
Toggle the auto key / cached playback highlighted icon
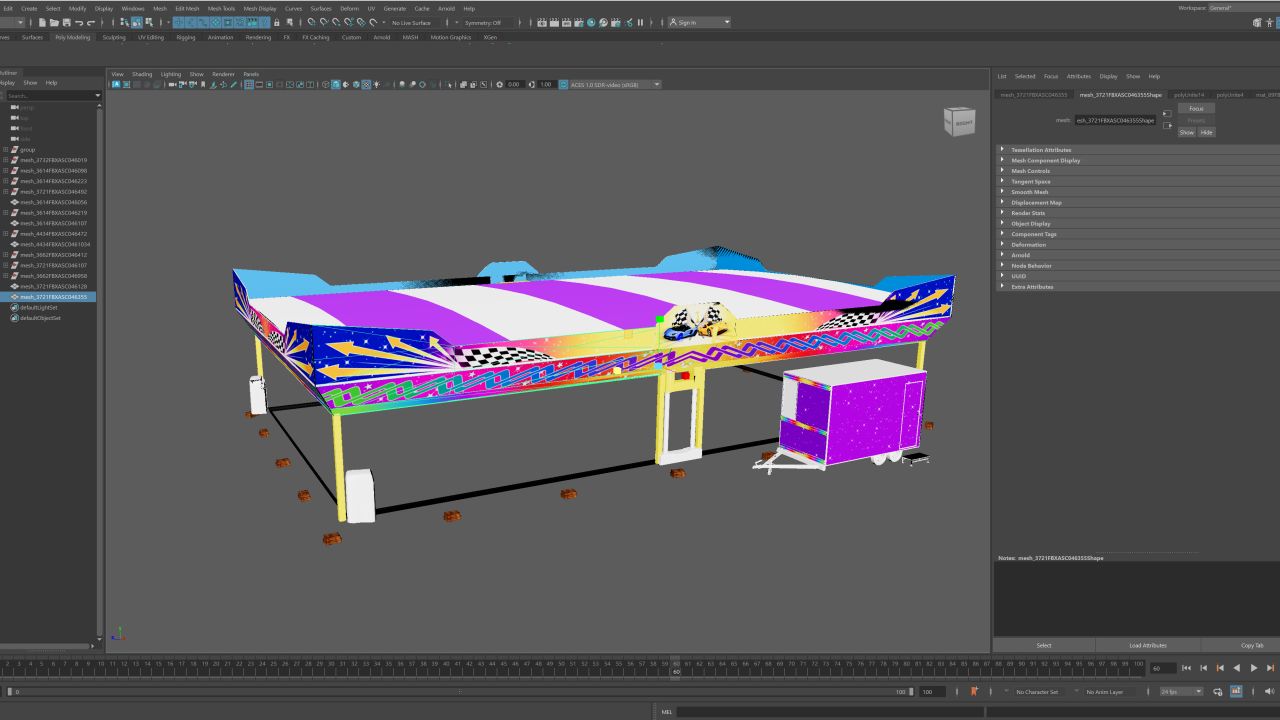1236,691
